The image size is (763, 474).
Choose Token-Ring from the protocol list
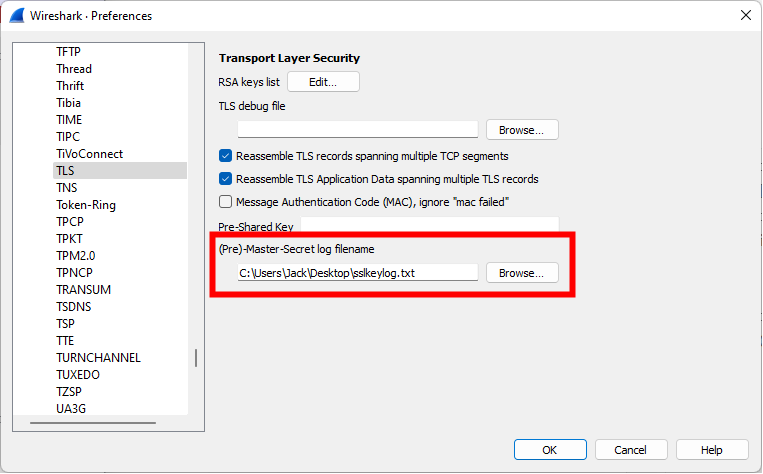click(86, 205)
